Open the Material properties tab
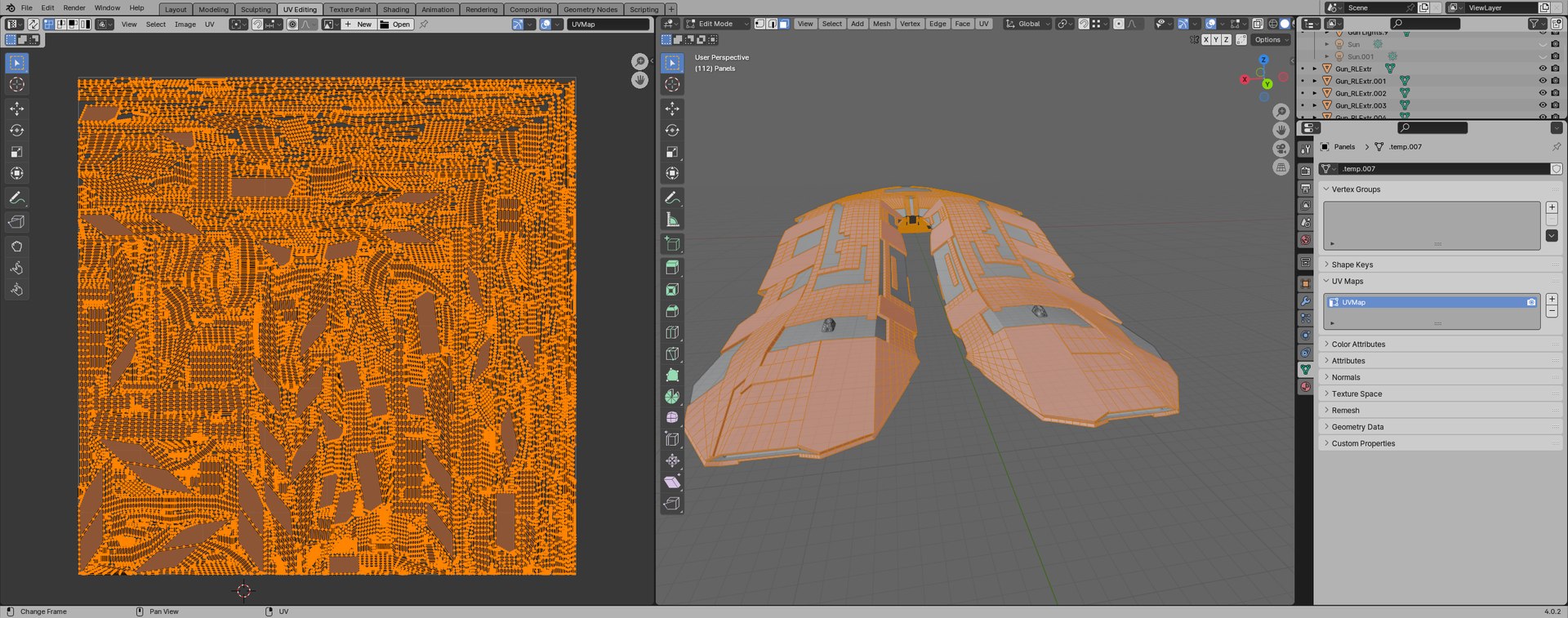The width and height of the screenshot is (1568, 618). pos(1305,387)
